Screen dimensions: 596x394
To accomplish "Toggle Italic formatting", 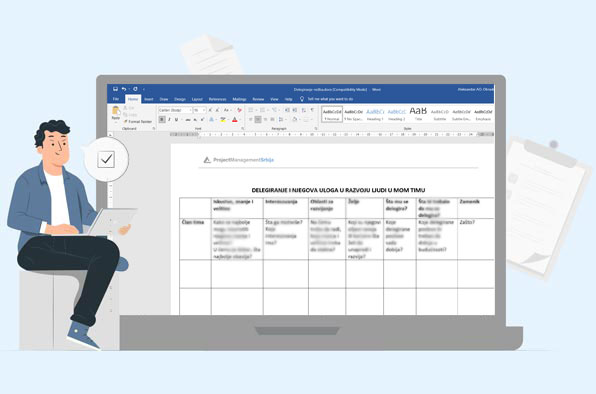I will pyautogui.click(x=169, y=120).
